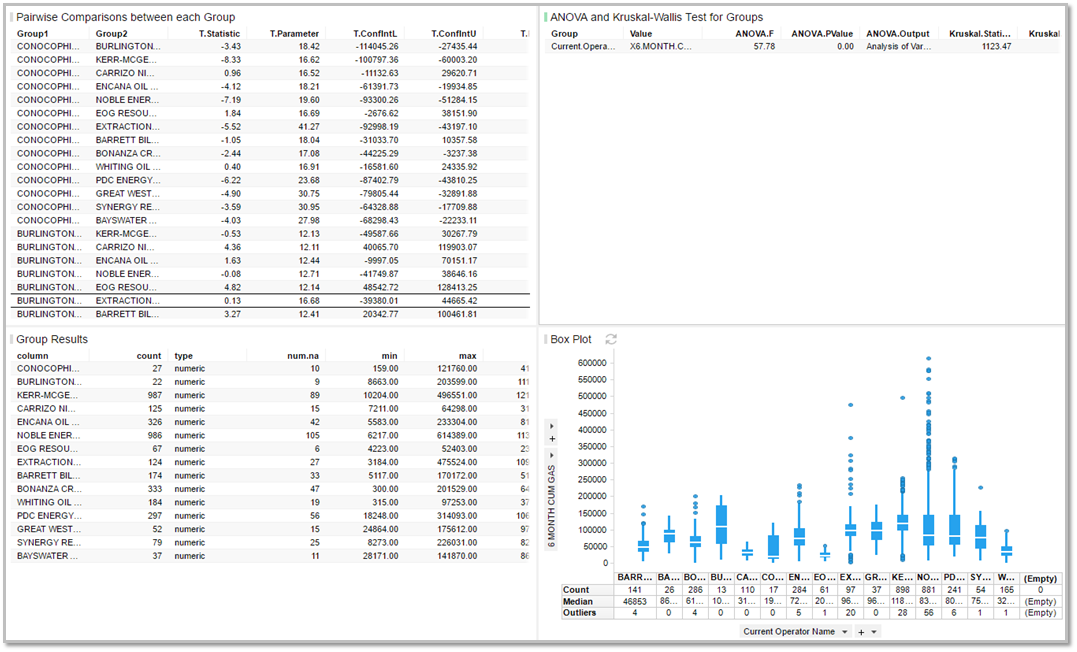Sort Group Results by num.na header

(x=303, y=356)
